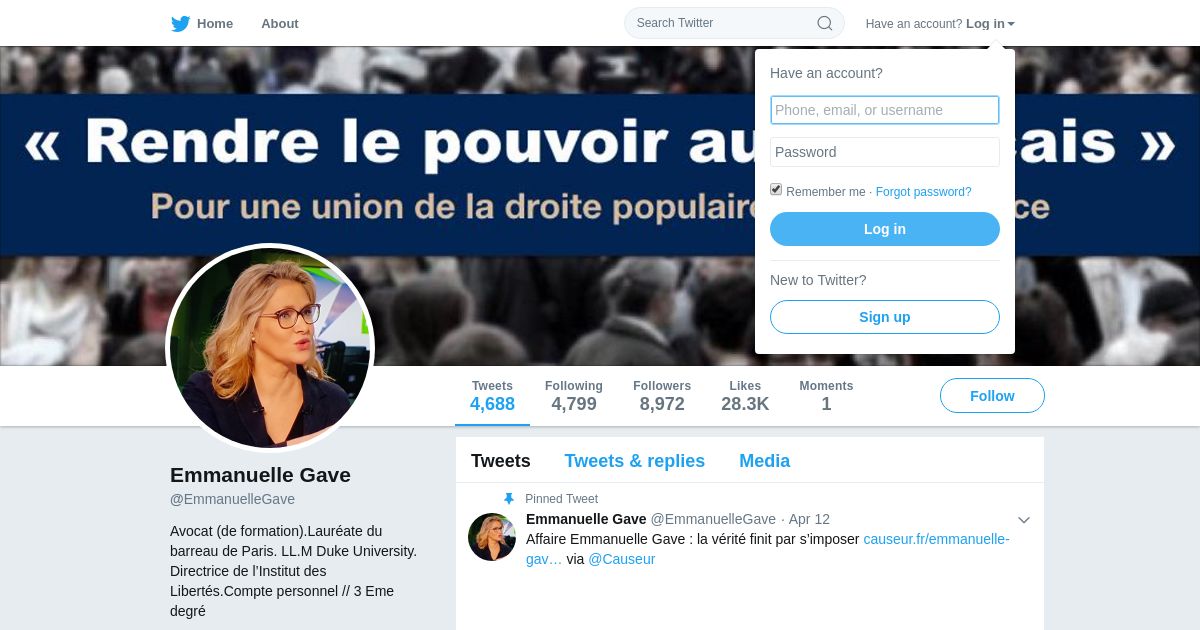Click the Twitter bird Home icon
Viewport: 1200px width, 630px height.
point(180,24)
